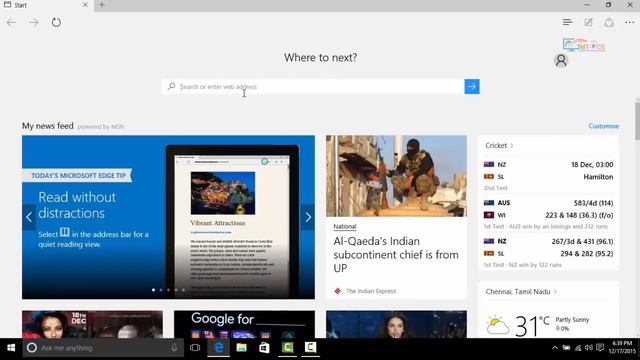Viewport: 640px width, 360px height.
Task: Open the Store icon on the taskbar
Action: 264,348
